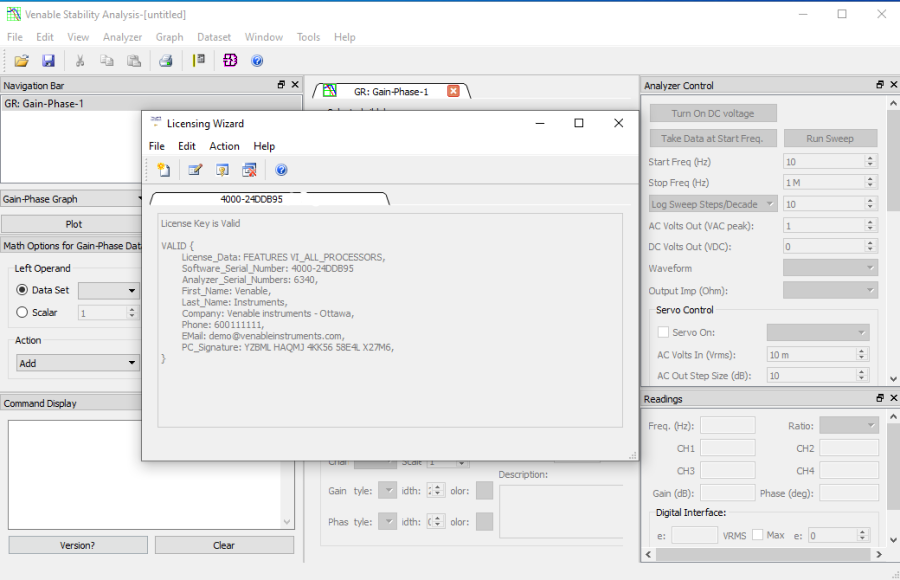Open a new license with the New document icon

(x=163, y=169)
